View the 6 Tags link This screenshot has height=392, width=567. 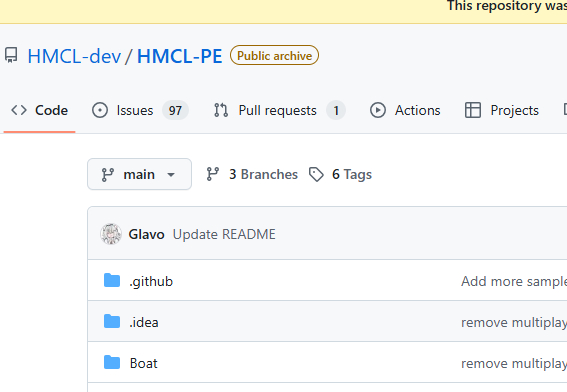pyautogui.click(x=340, y=174)
